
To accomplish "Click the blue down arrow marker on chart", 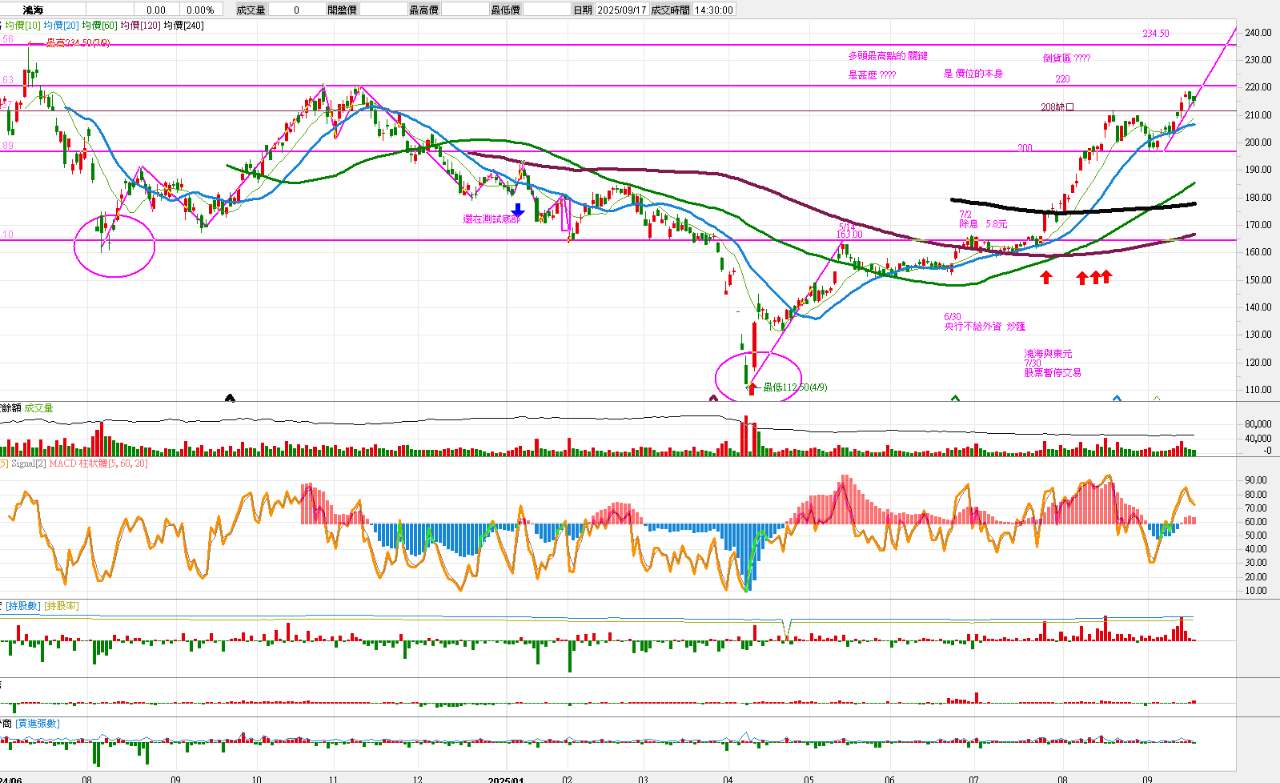I will 518,211.
